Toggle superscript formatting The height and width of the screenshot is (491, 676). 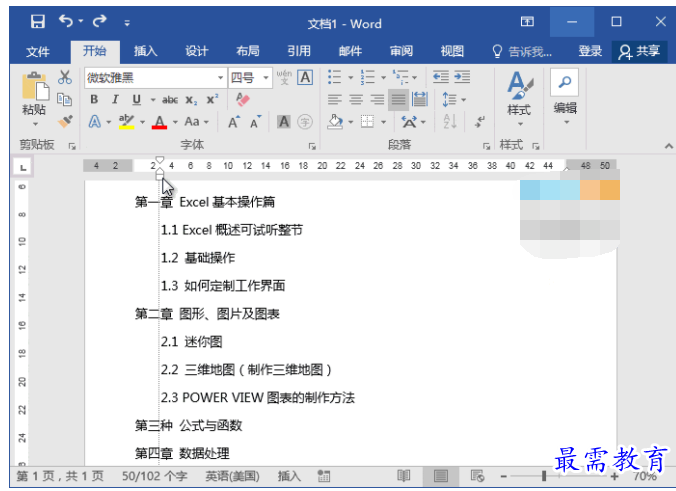(212, 100)
